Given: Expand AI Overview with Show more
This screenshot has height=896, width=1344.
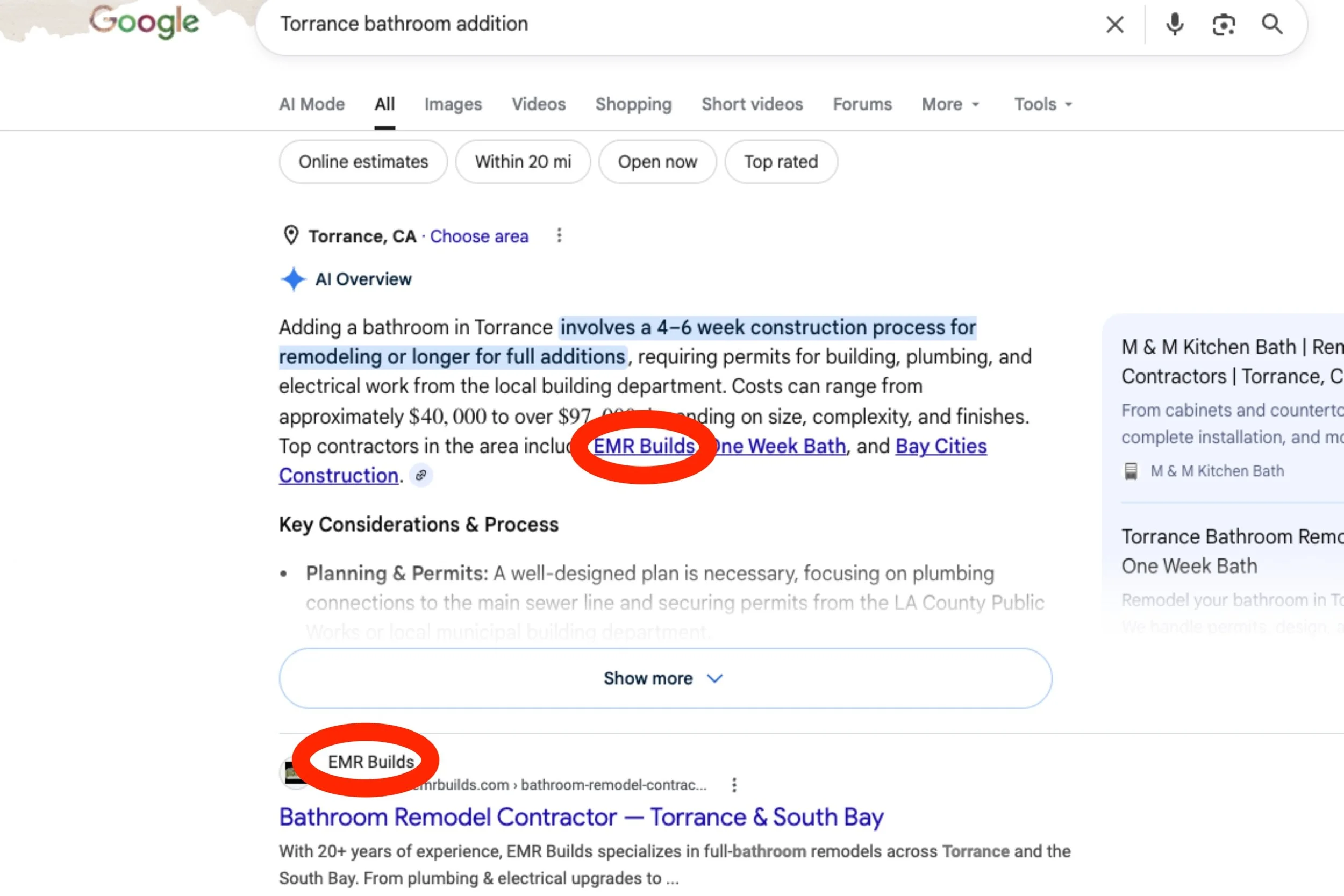Looking at the screenshot, I should [665, 678].
